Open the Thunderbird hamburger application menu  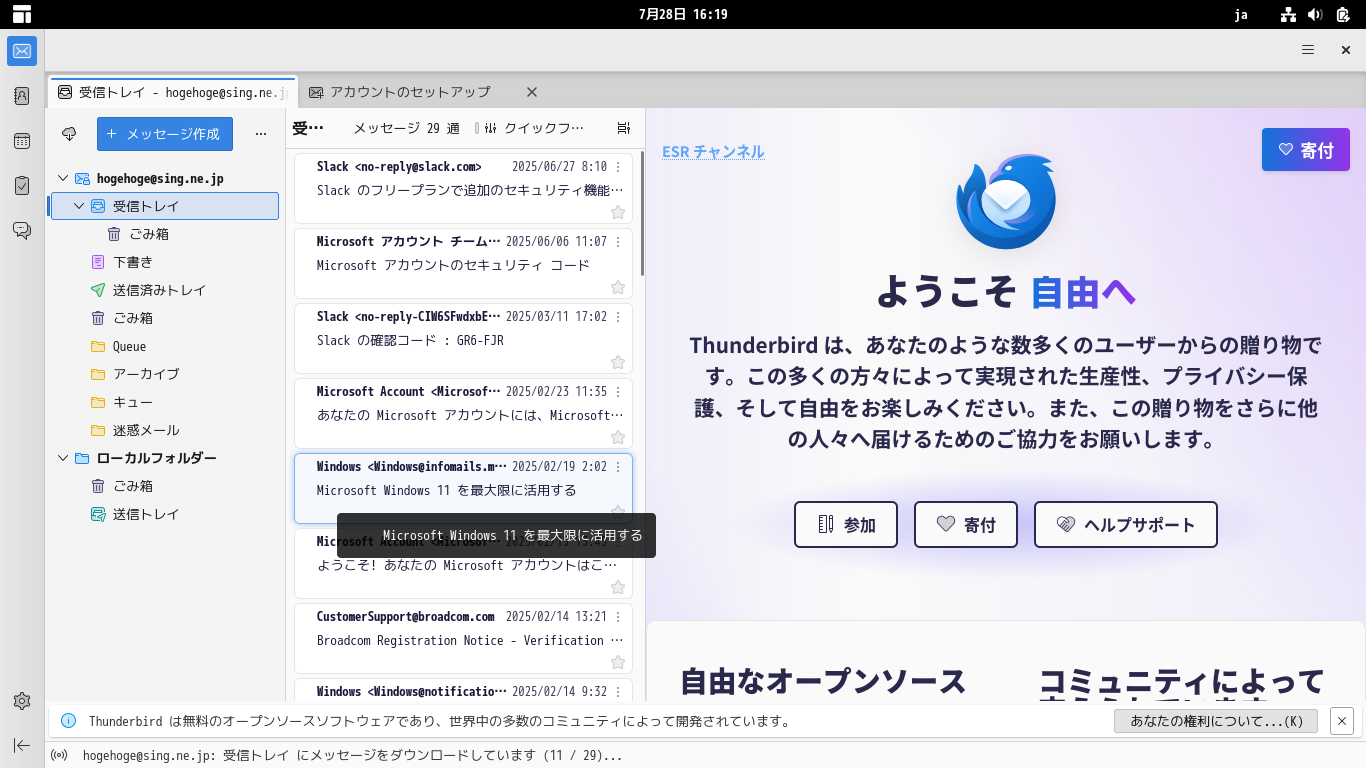(1308, 50)
